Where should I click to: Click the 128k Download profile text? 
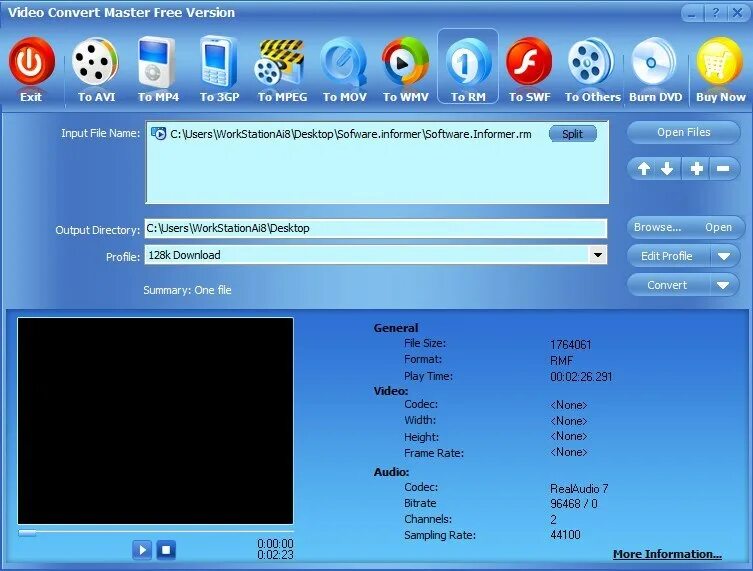coord(184,255)
